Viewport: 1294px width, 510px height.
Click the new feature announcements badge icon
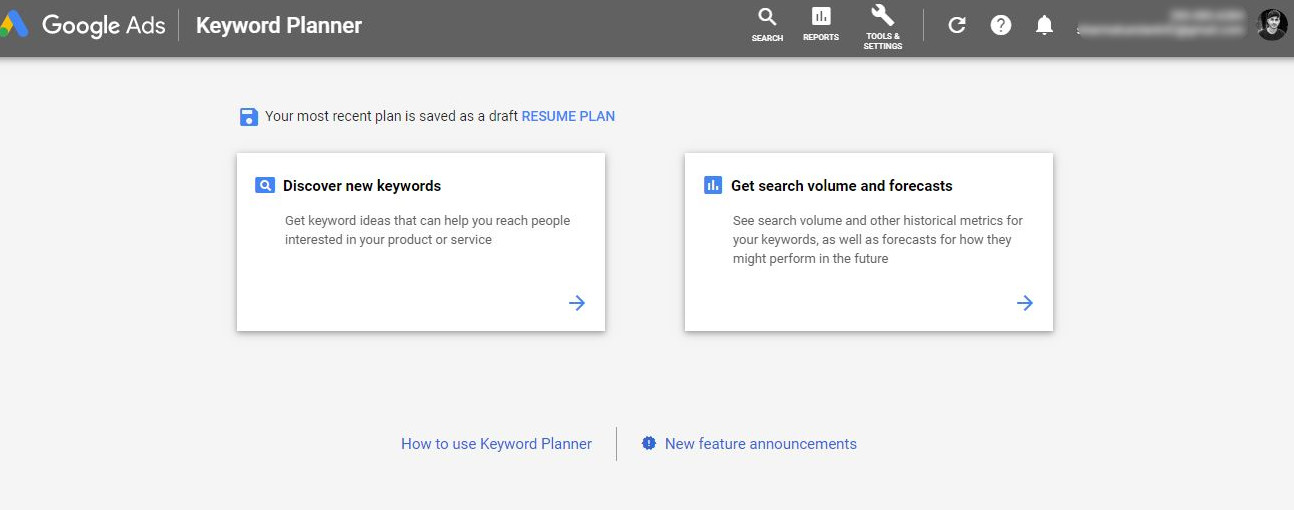(x=649, y=443)
